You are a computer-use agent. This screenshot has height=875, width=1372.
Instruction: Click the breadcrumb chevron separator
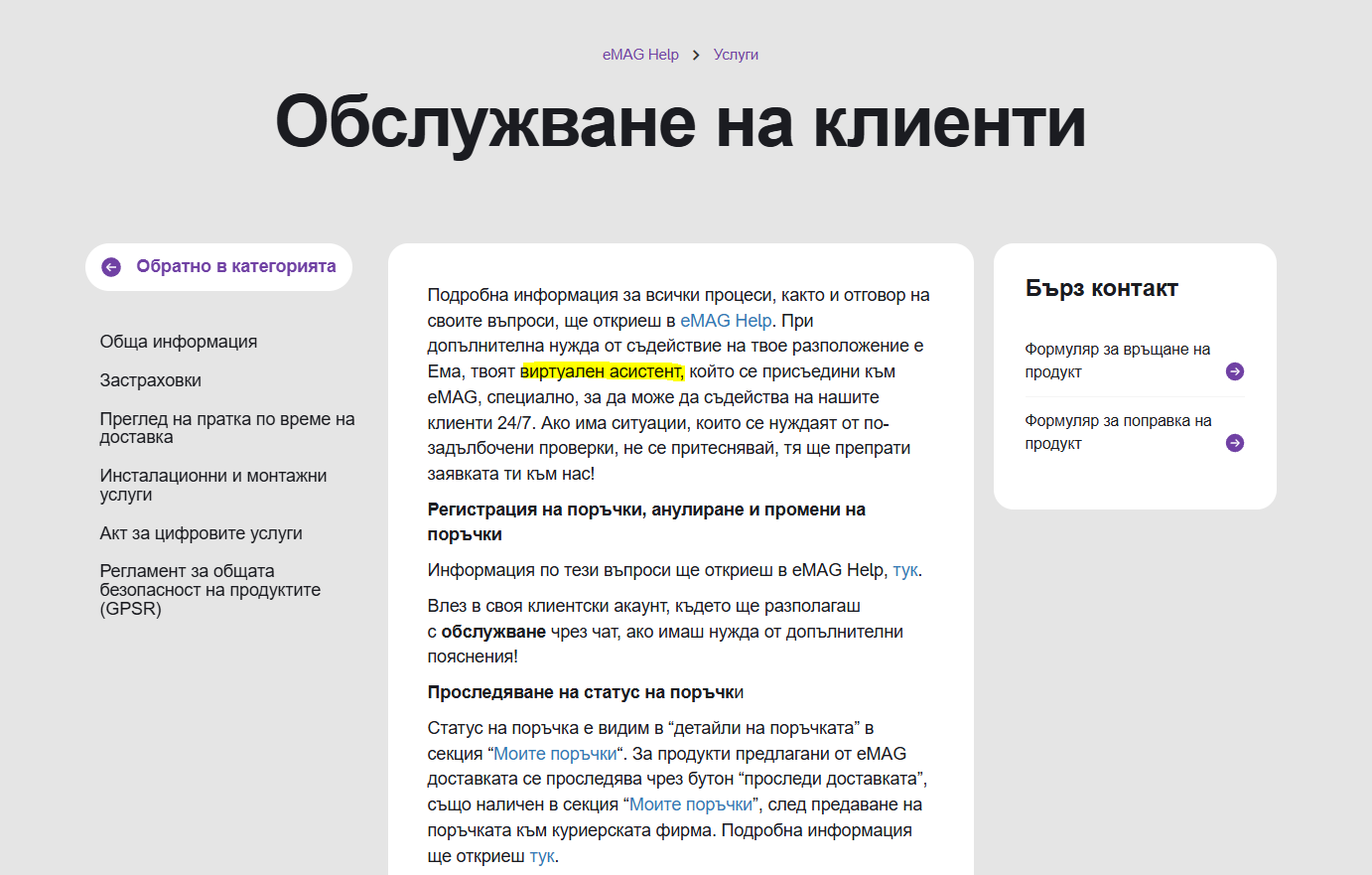(696, 56)
